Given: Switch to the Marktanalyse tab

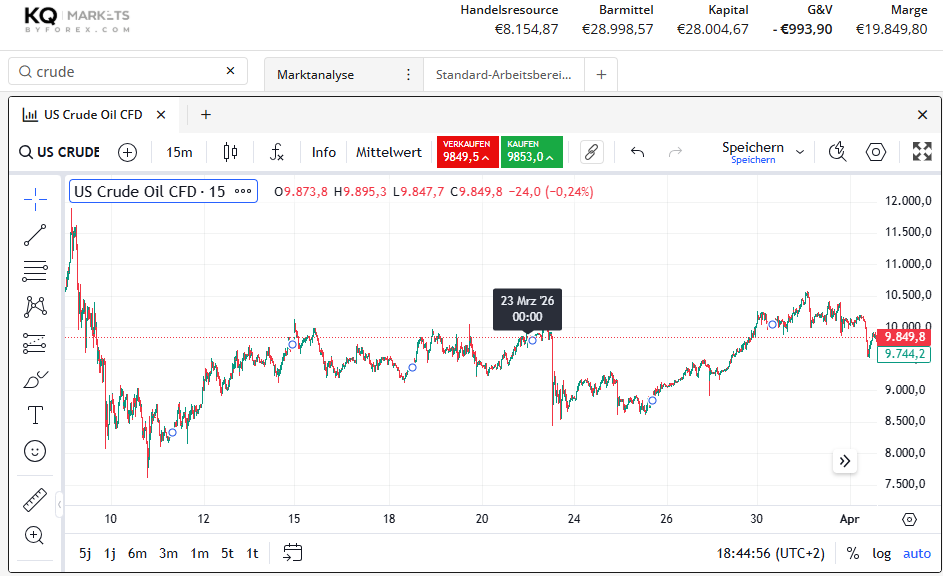Looking at the screenshot, I should pos(315,74).
